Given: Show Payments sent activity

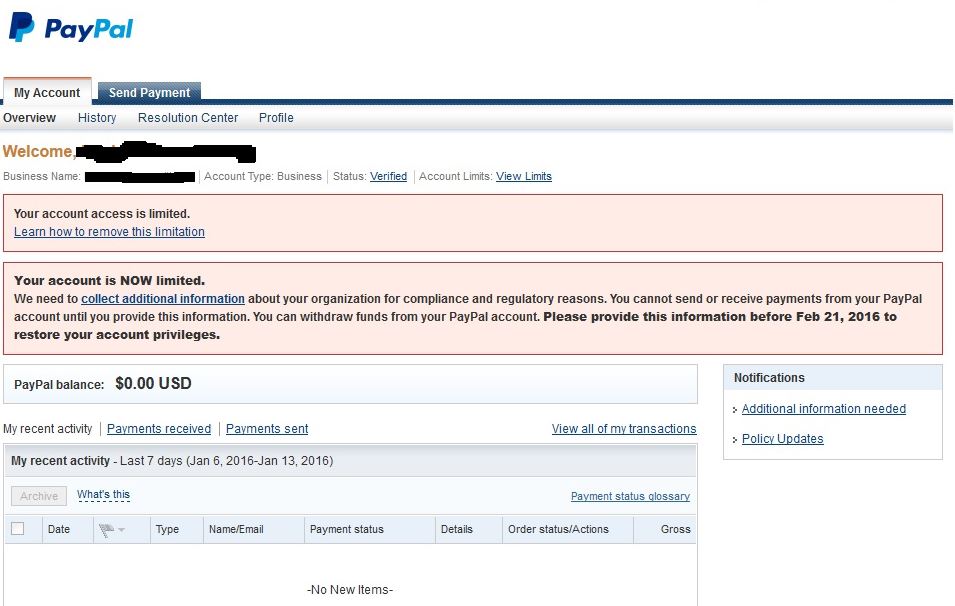Looking at the screenshot, I should coord(267,429).
